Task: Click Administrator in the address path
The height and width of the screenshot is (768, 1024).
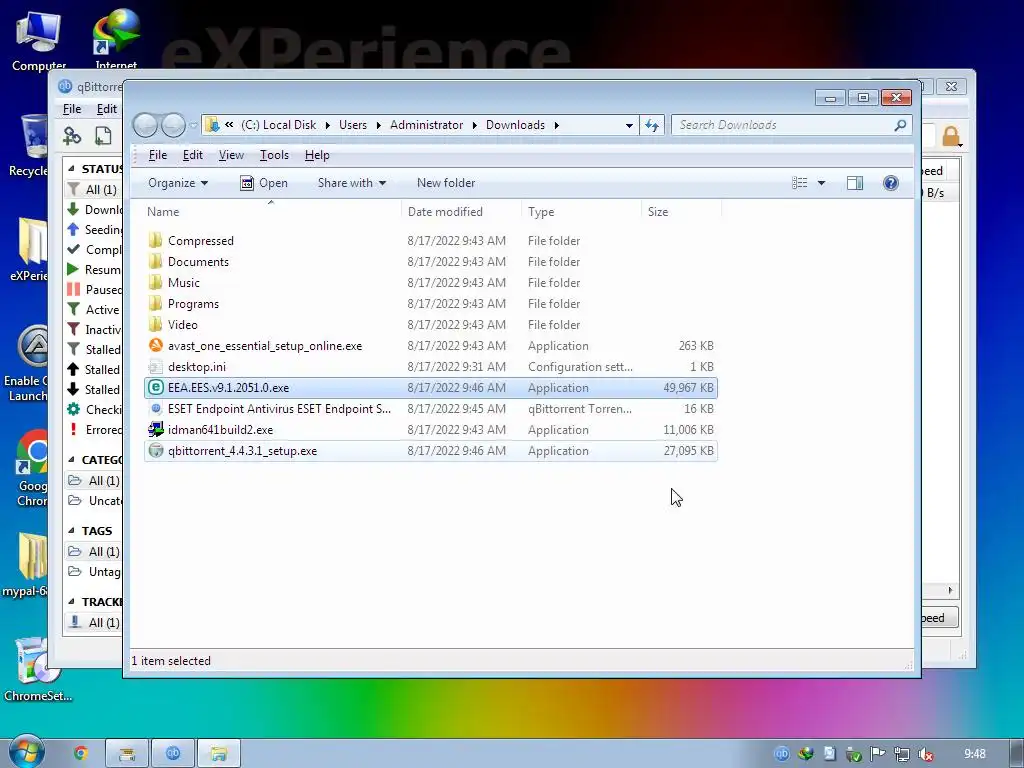Action: (x=426, y=125)
